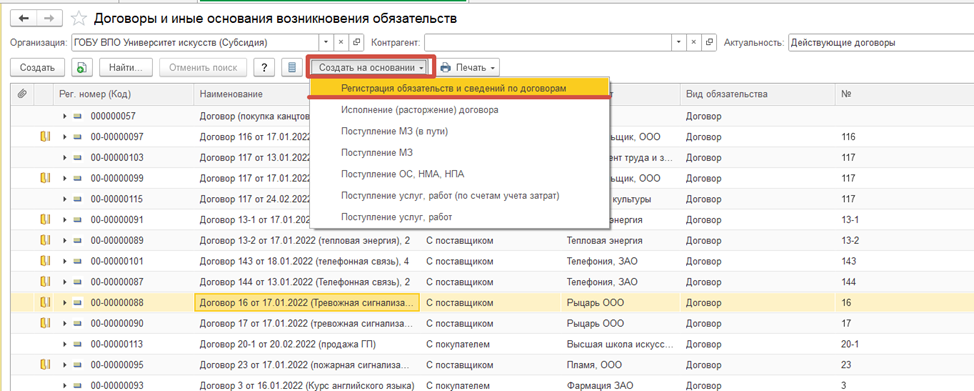Click the printer icon on the Печать button

pos(446,67)
